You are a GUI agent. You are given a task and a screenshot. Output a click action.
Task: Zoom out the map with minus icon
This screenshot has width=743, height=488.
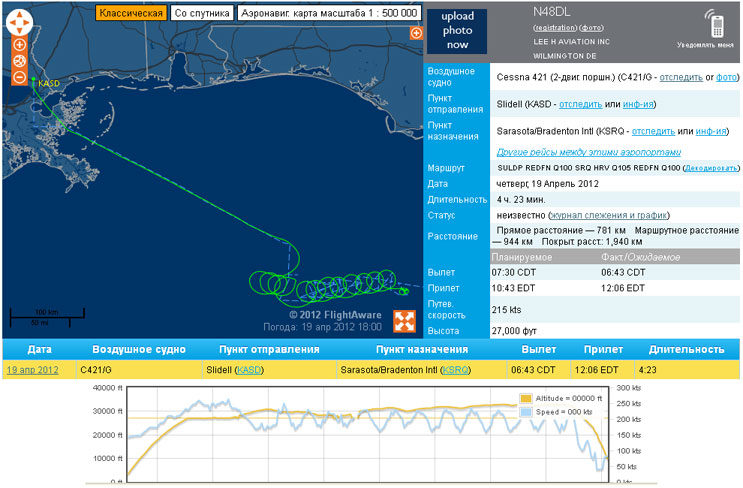pos(19,77)
